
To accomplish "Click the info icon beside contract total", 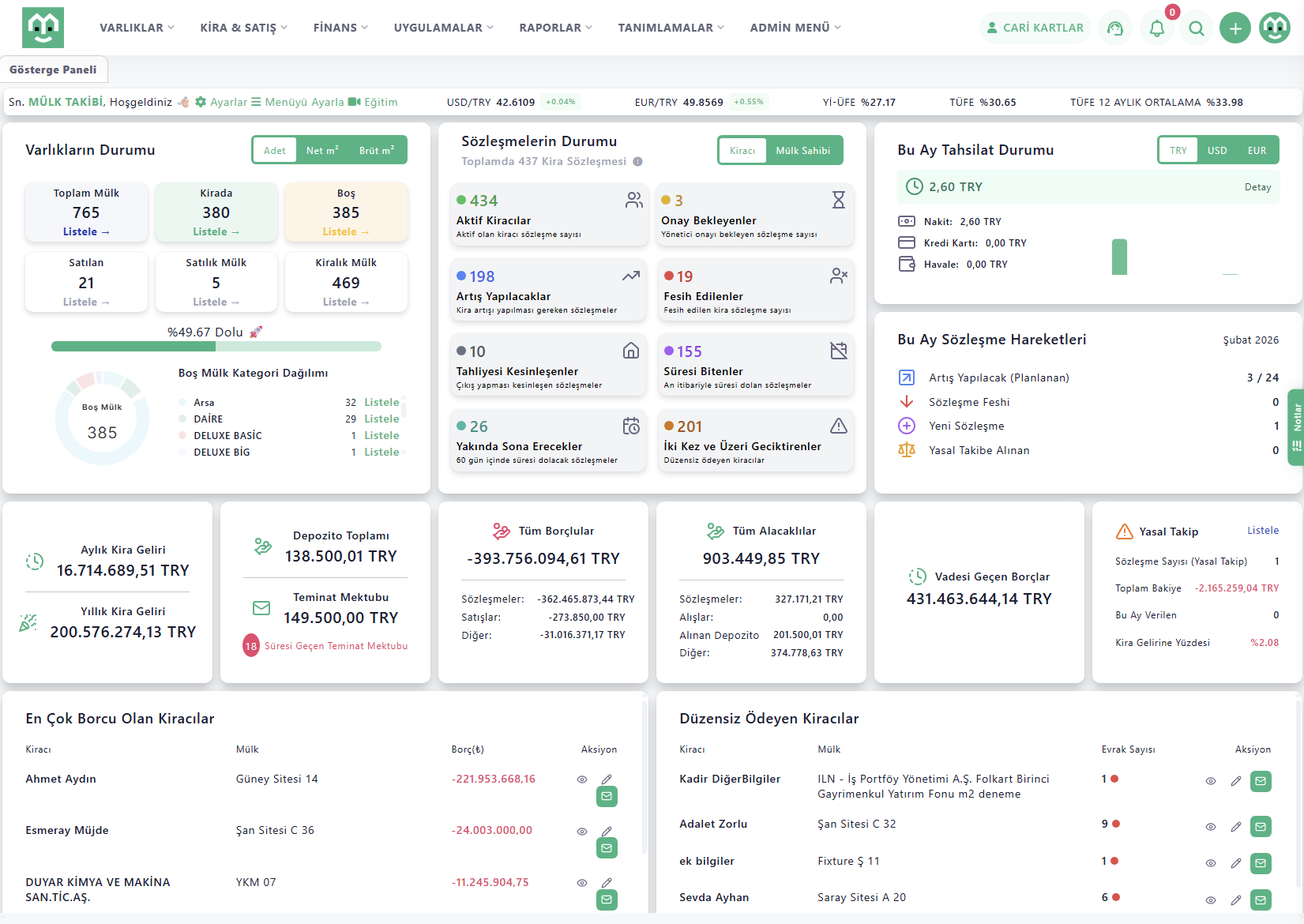I will 637,162.
